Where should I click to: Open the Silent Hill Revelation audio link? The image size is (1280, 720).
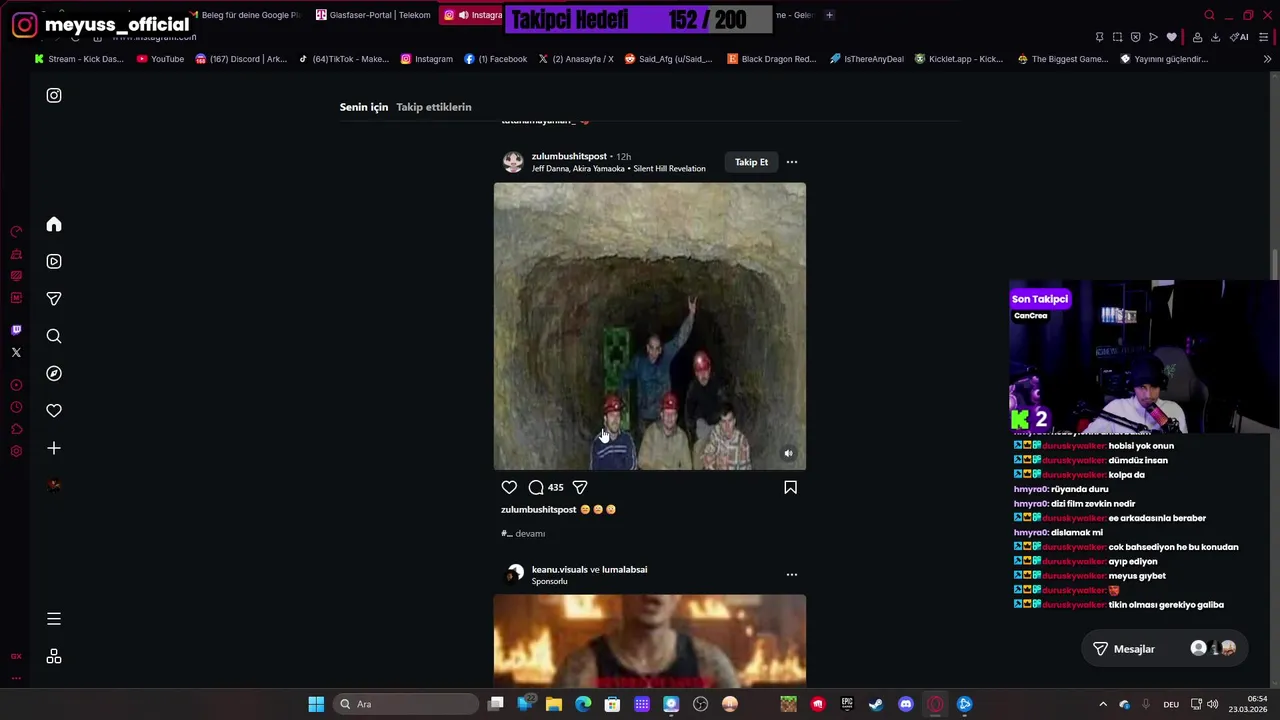coord(618,169)
